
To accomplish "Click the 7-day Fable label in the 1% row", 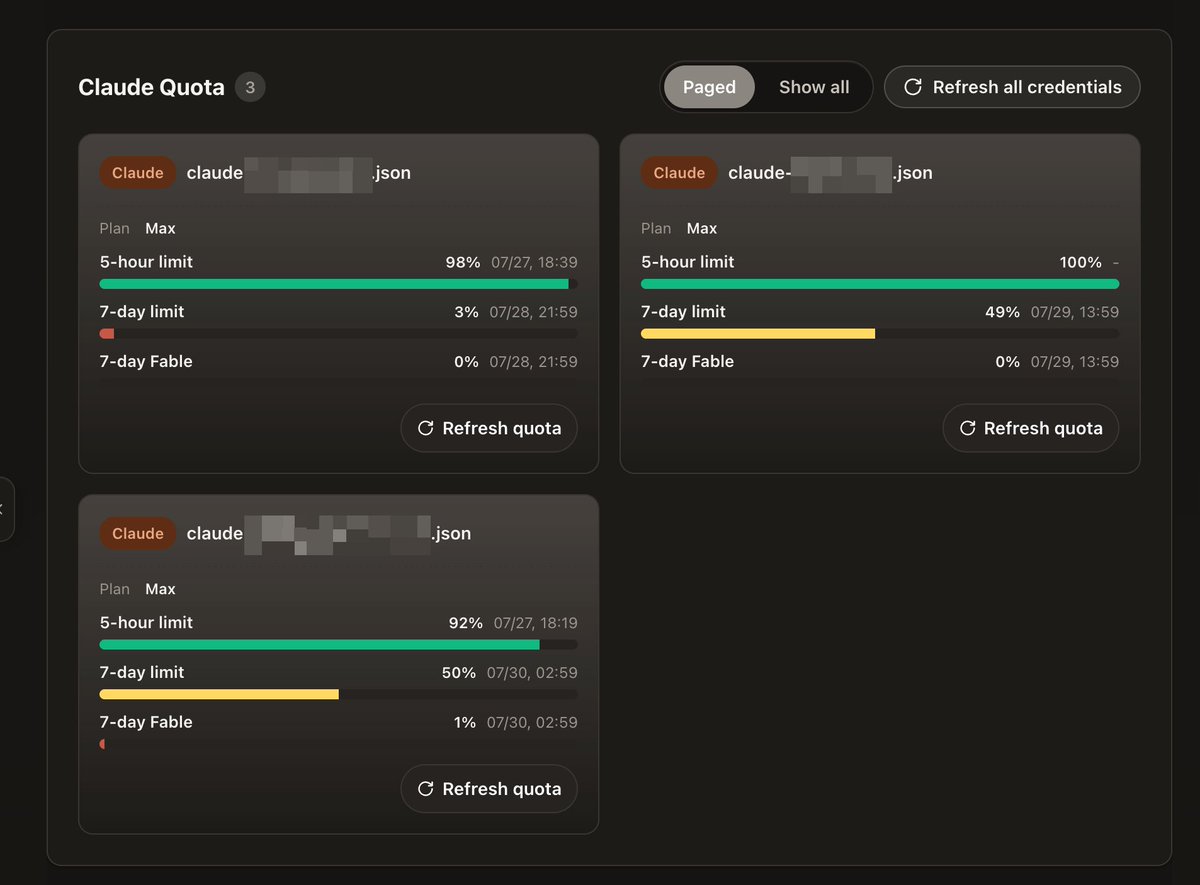I will coord(146,722).
